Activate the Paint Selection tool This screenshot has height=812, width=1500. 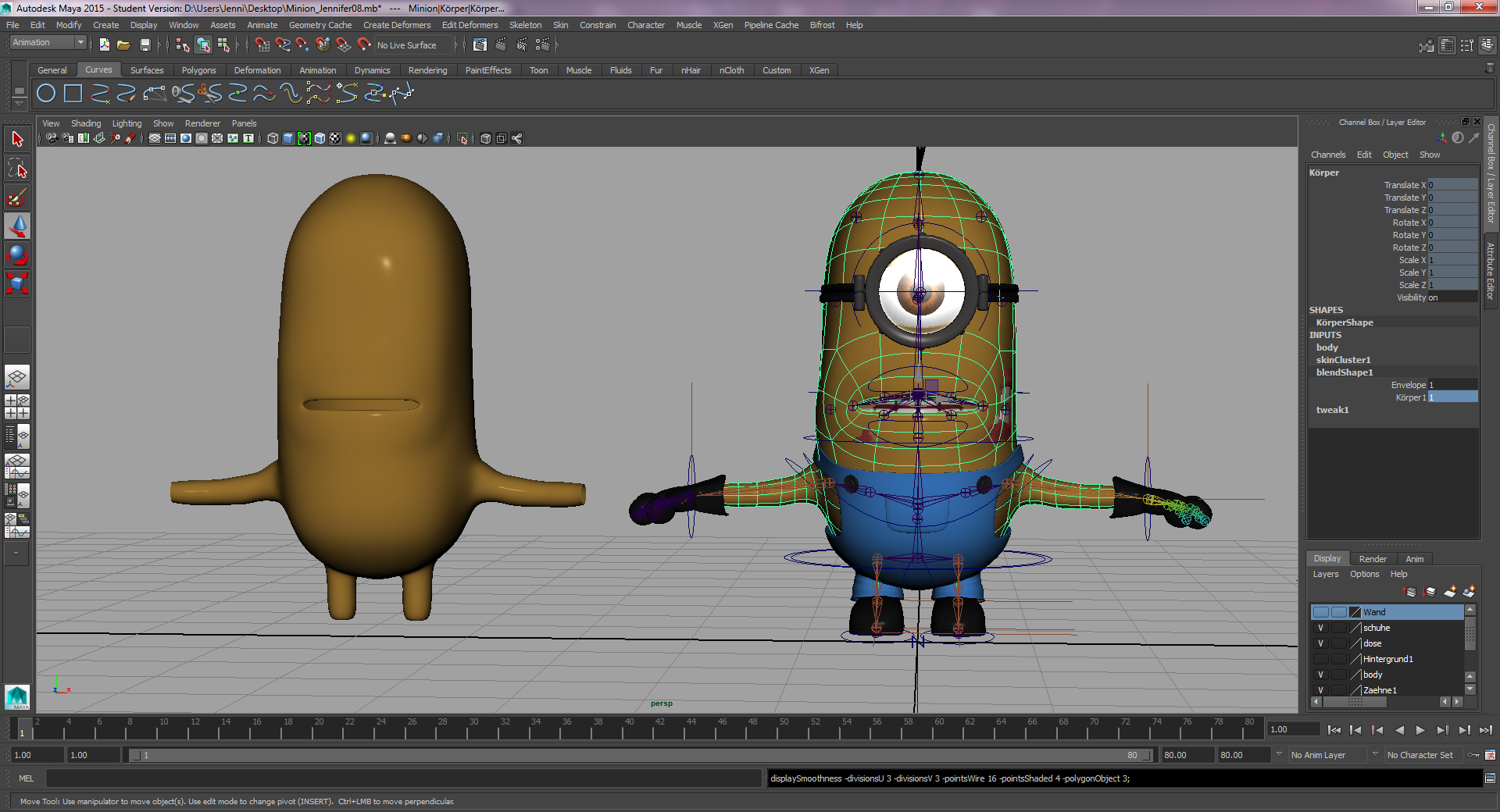coord(17,198)
